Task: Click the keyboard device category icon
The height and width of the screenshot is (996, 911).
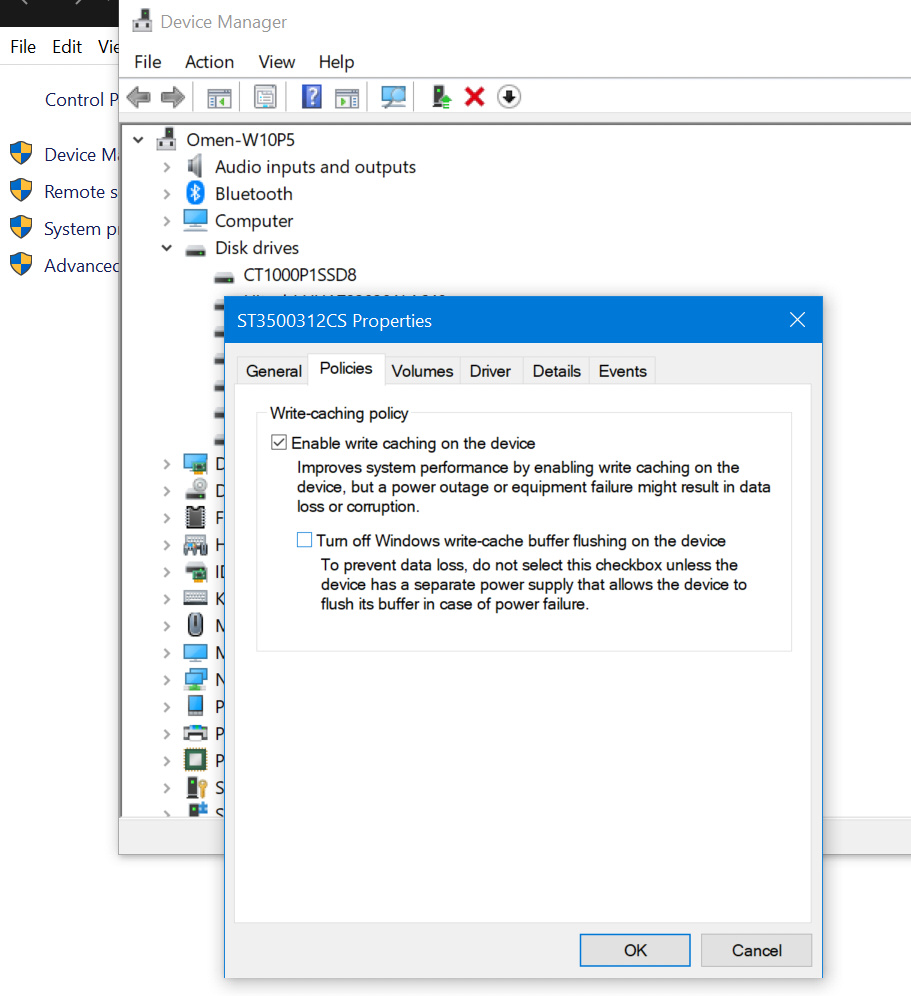Action: (195, 598)
